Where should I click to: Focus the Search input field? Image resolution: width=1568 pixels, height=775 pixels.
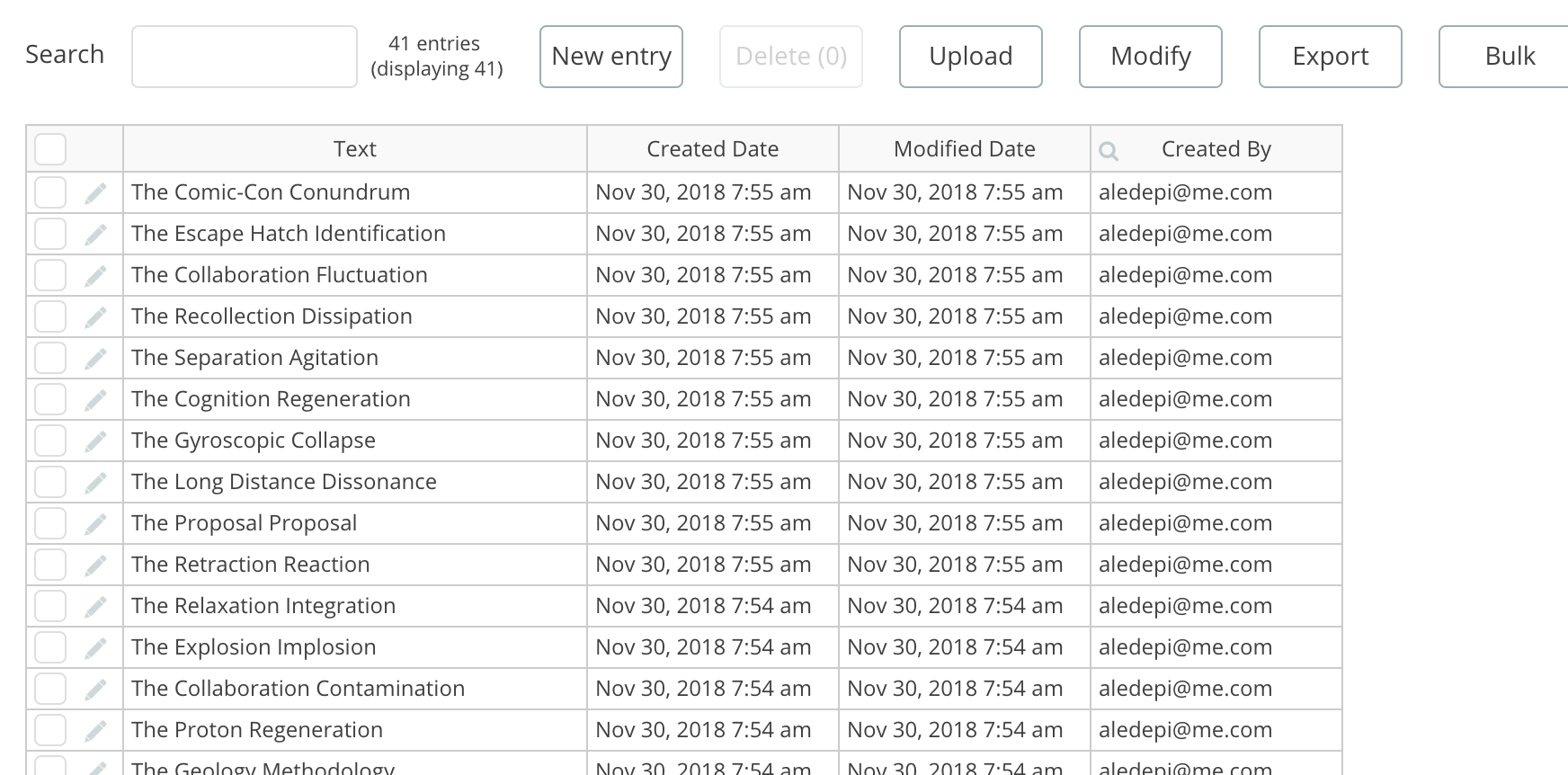pyautogui.click(x=245, y=57)
